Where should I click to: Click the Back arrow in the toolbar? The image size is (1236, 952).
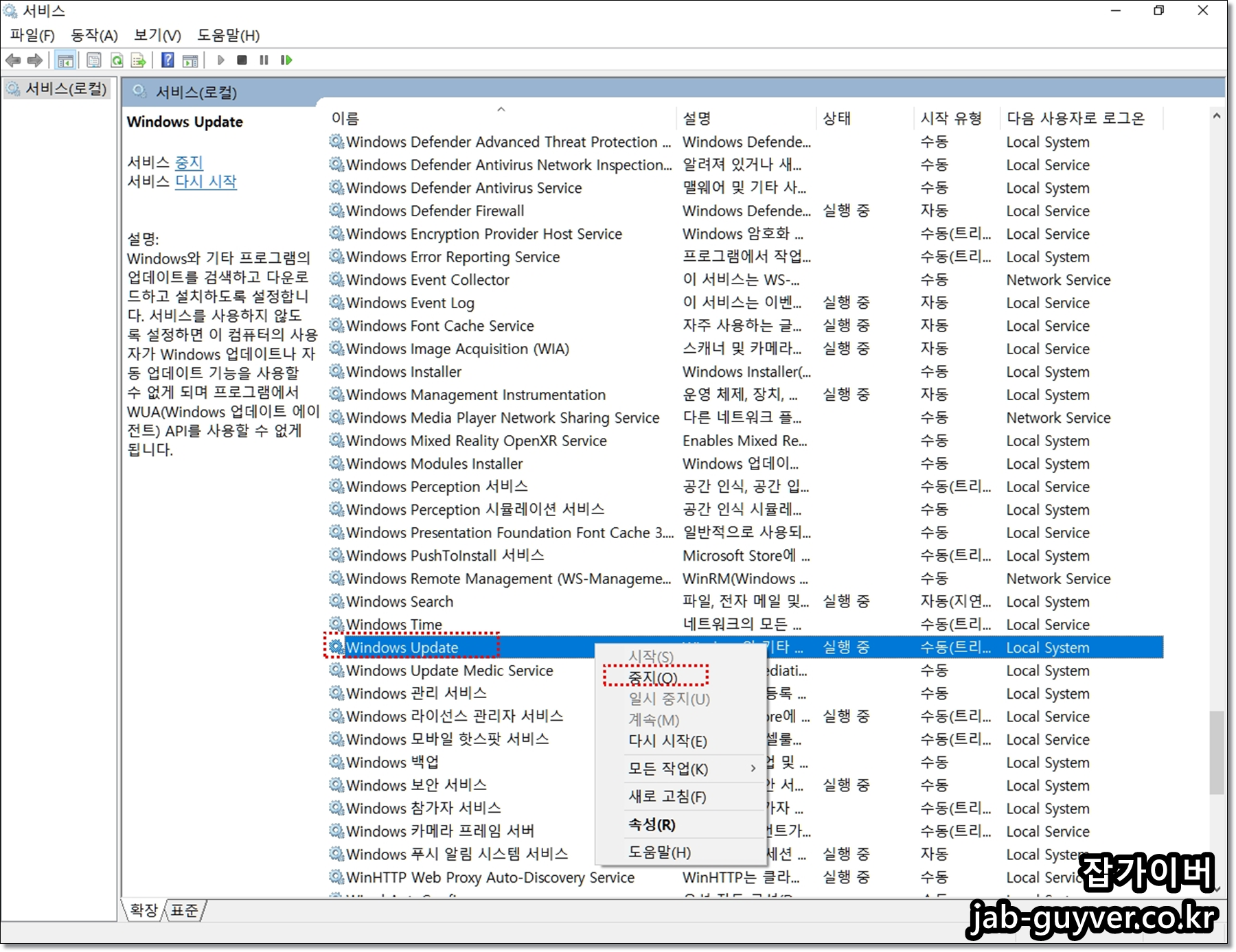pyautogui.click(x=13, y=60)
